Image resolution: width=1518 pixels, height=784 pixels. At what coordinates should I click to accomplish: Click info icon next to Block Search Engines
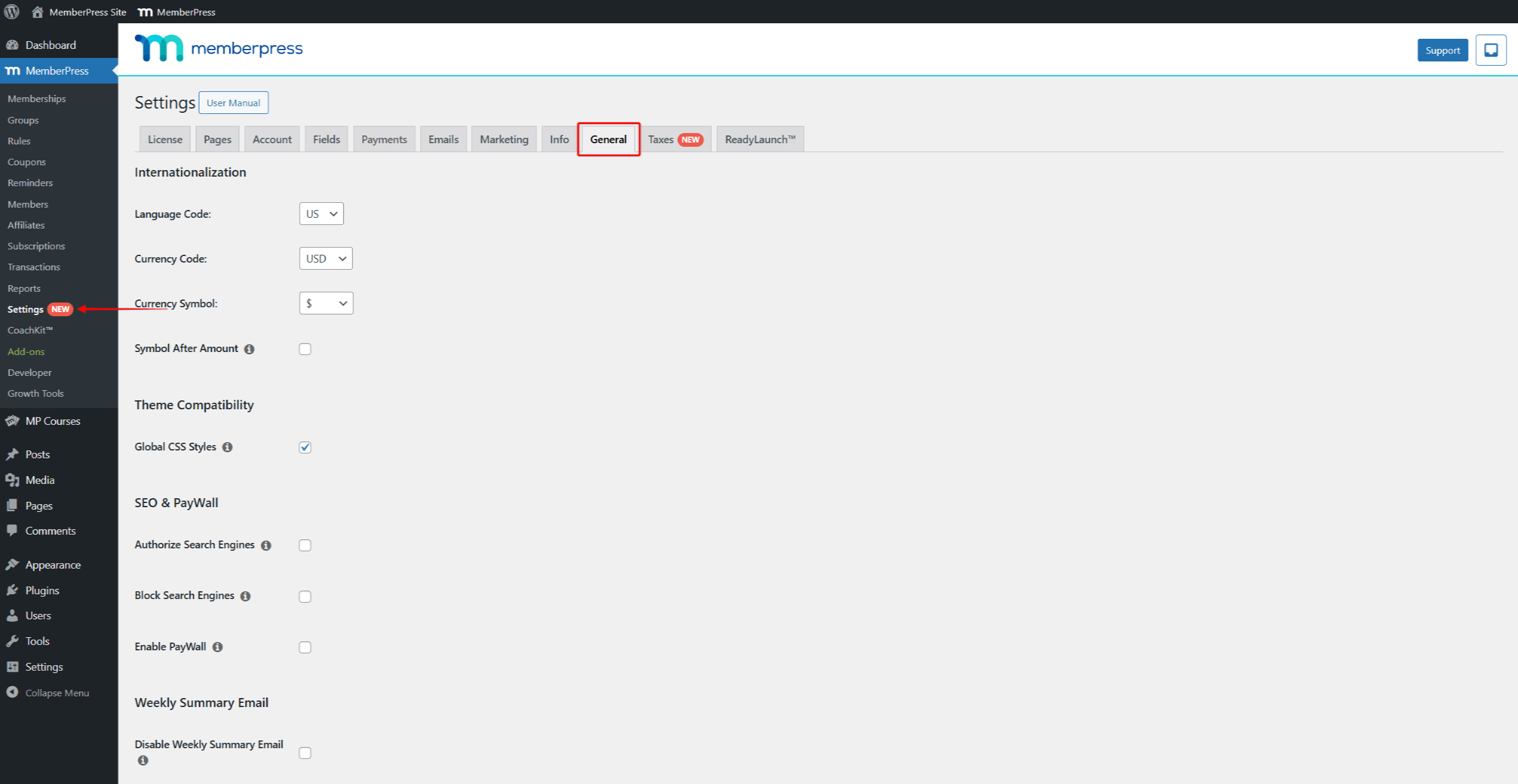[x=245, y=596]
